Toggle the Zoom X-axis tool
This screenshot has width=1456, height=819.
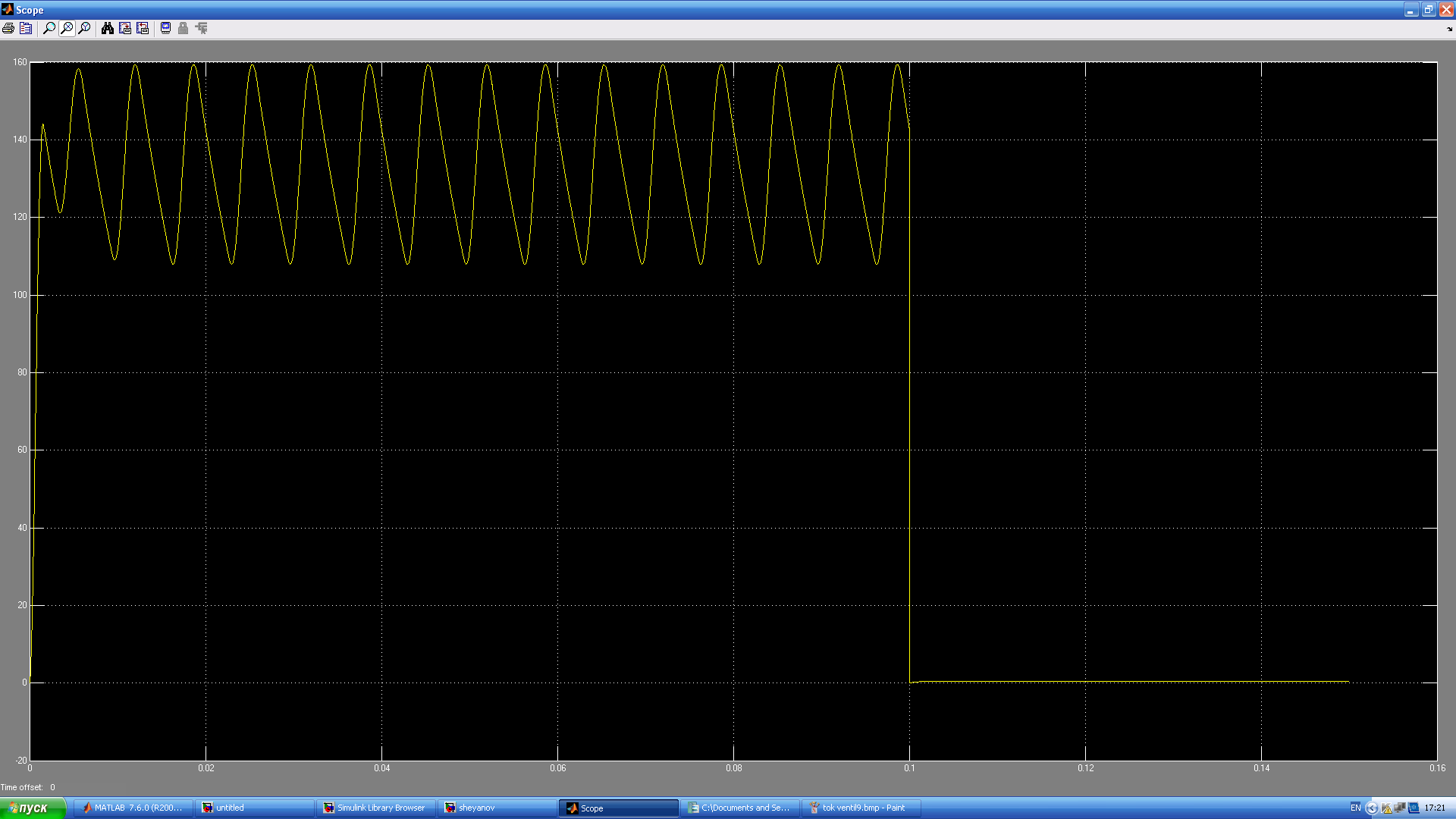pyautogui.click(x=67, y=28)
